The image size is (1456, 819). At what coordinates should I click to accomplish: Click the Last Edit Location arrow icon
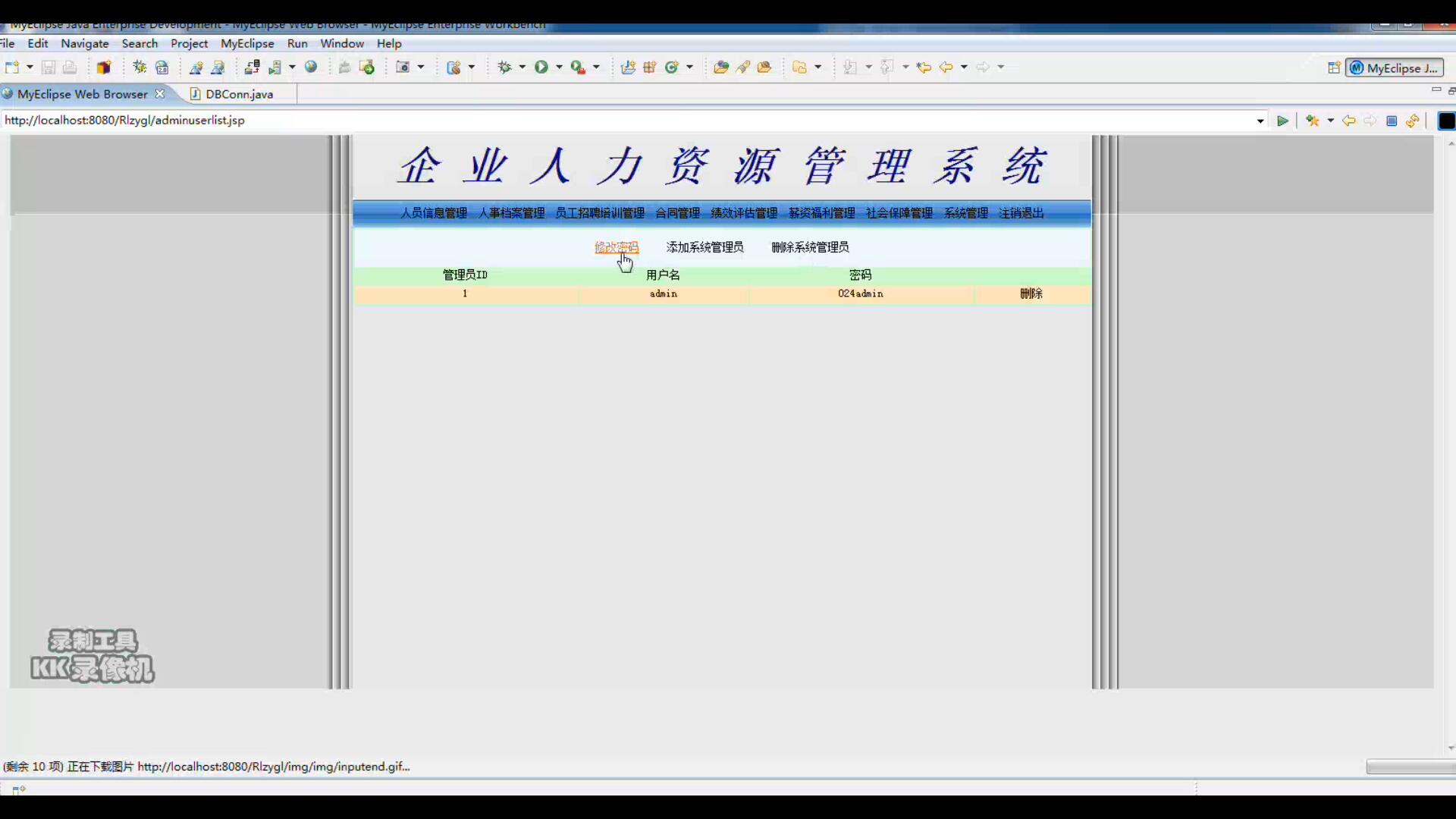pyautogui.click(x=924, y=67)
